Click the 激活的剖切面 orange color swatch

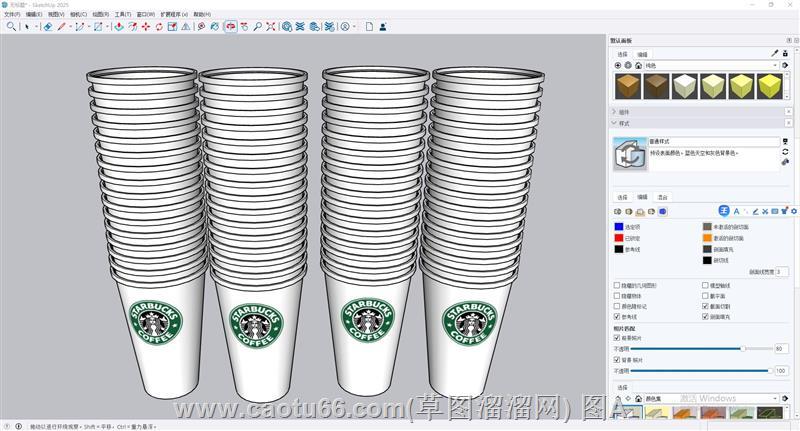(707, 238)
